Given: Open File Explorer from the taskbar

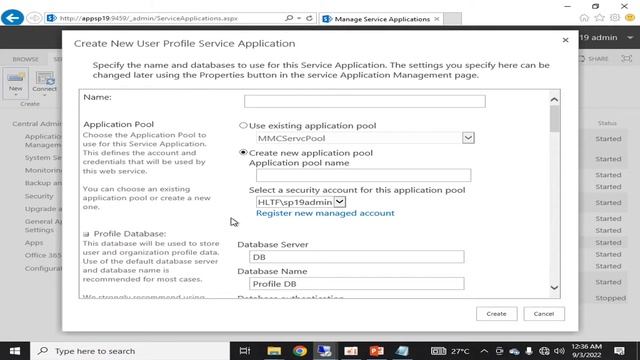Looking at the screenshot, I should [x=274, y=351].
